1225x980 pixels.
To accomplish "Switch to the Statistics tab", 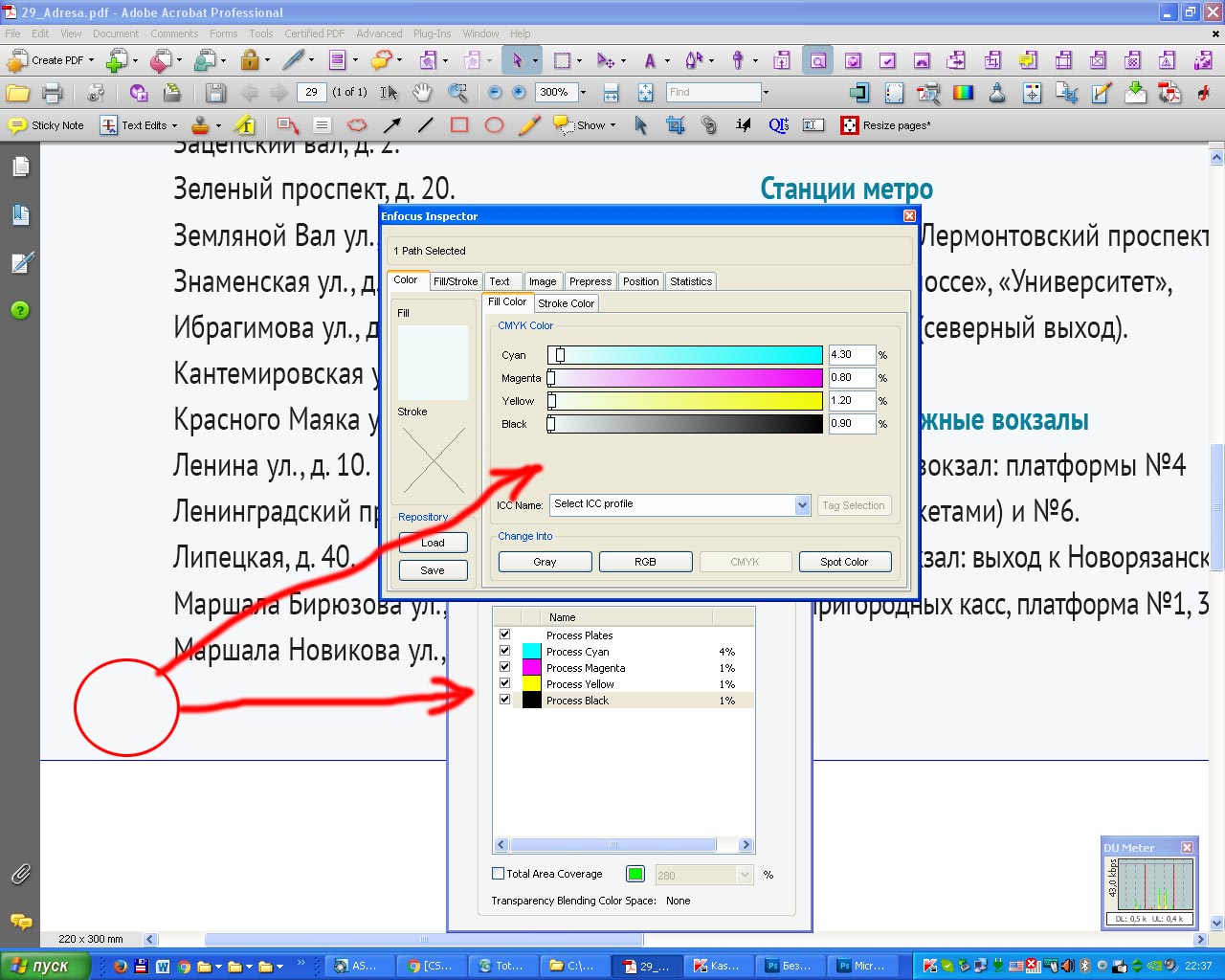I will 691,281.
